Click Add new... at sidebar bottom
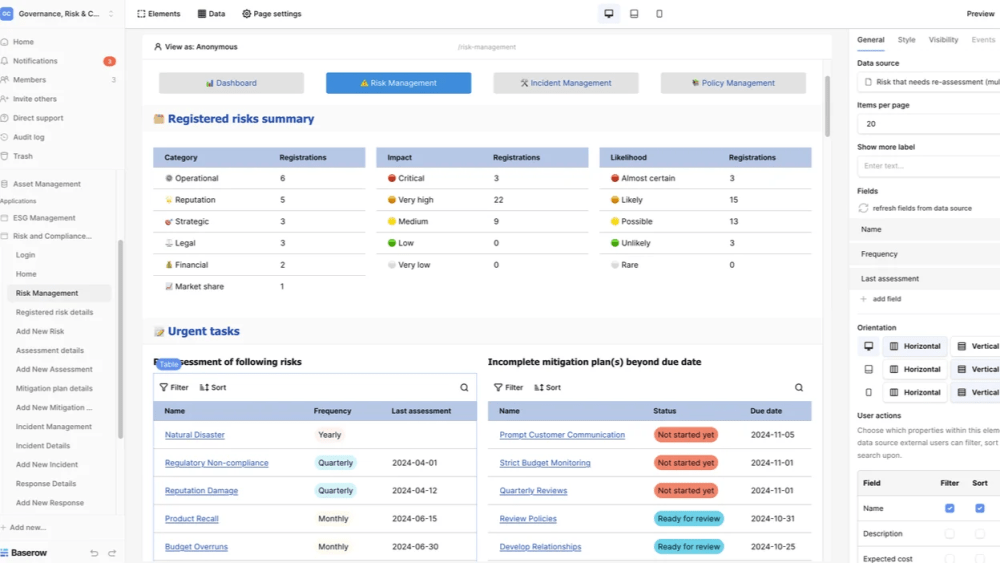The height and width of the screenshot is (563, 1000). click(24, 528)
